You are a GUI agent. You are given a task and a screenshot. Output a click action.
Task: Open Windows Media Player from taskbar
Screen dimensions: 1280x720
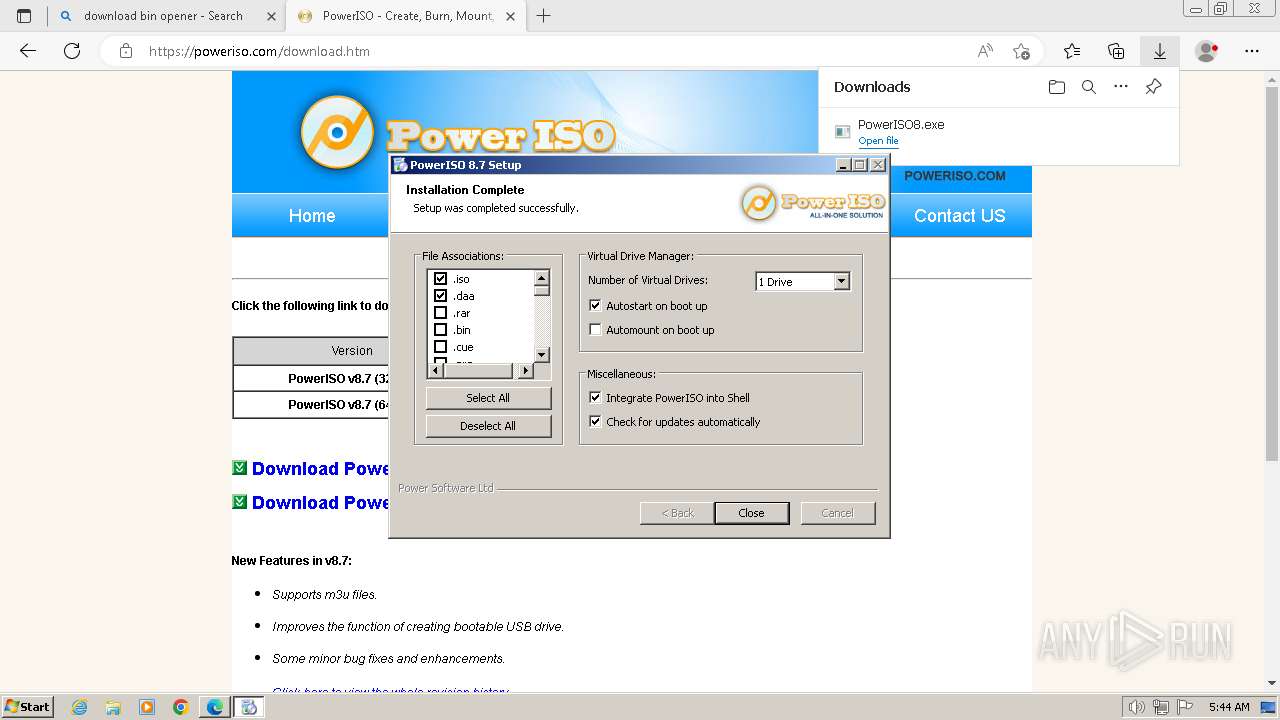click(x=147, y=707)
